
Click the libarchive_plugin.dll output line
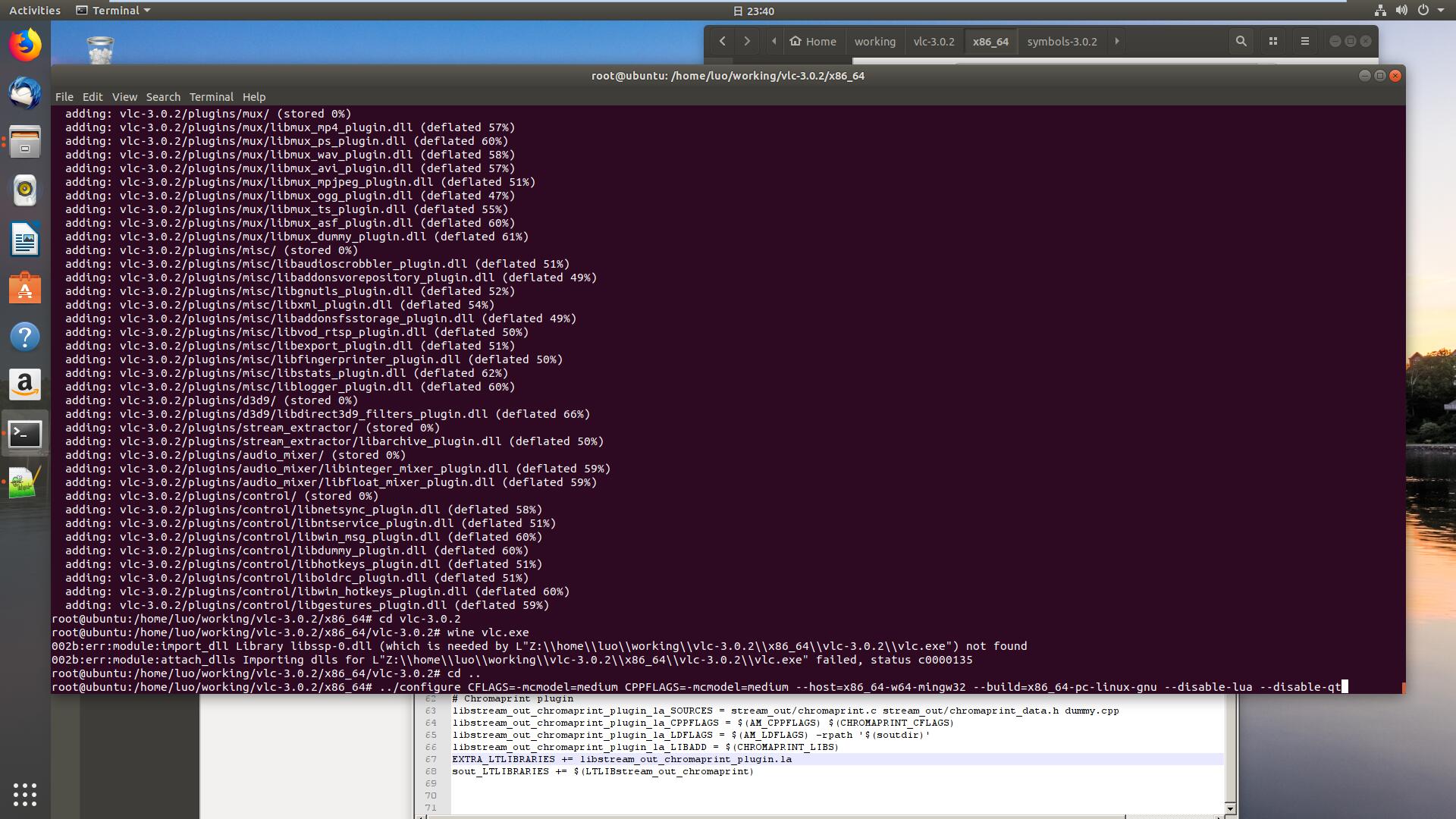coord(334,441)
